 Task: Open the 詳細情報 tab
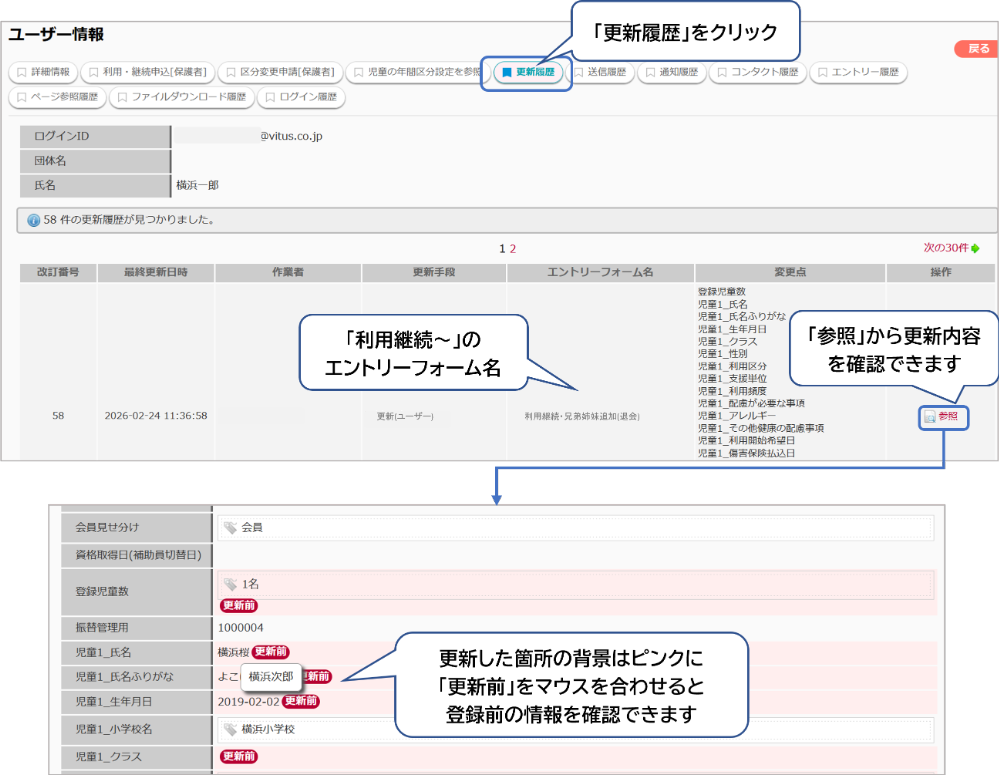point(43,73)
